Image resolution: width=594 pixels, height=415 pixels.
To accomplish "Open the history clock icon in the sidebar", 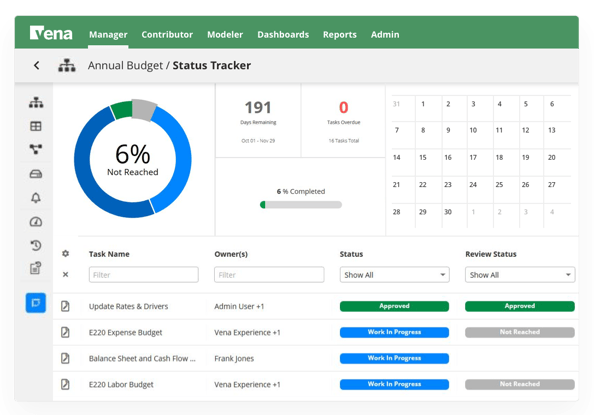I will [36, 245].
